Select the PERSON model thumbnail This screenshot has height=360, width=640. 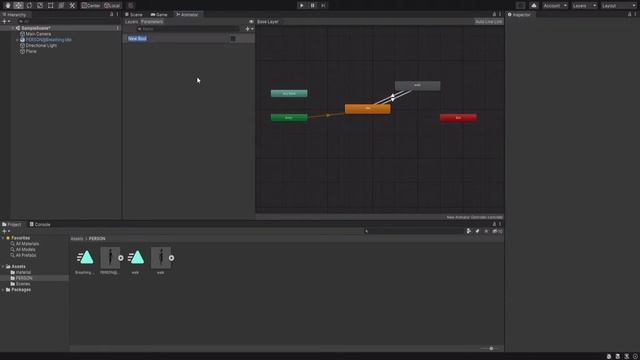coord(110,258)
